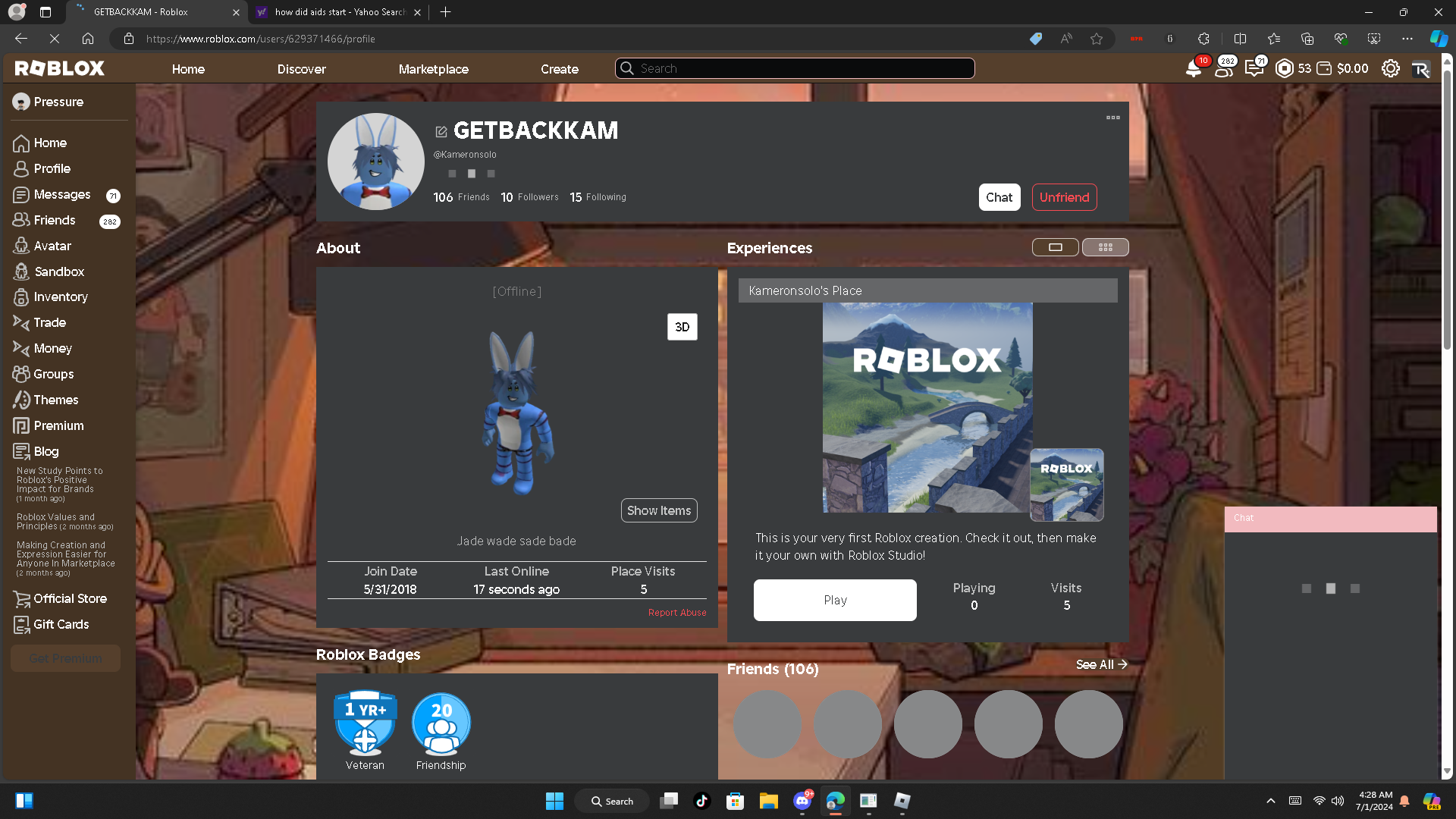
Task: Switch to the Yahoo Search browser tab
Action: [x=338, y=12]
